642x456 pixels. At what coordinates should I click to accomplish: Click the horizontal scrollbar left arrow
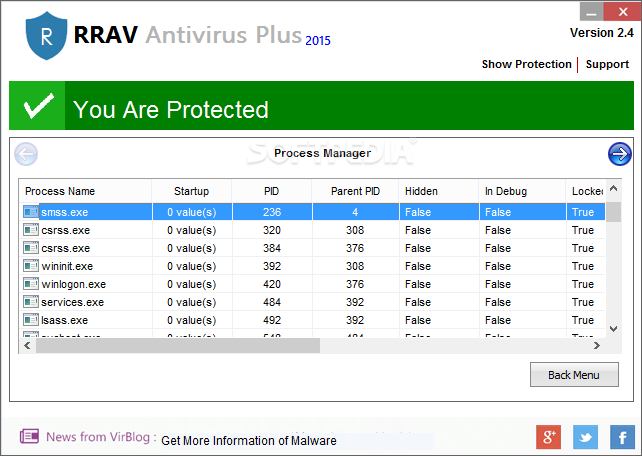coord(27,345)
